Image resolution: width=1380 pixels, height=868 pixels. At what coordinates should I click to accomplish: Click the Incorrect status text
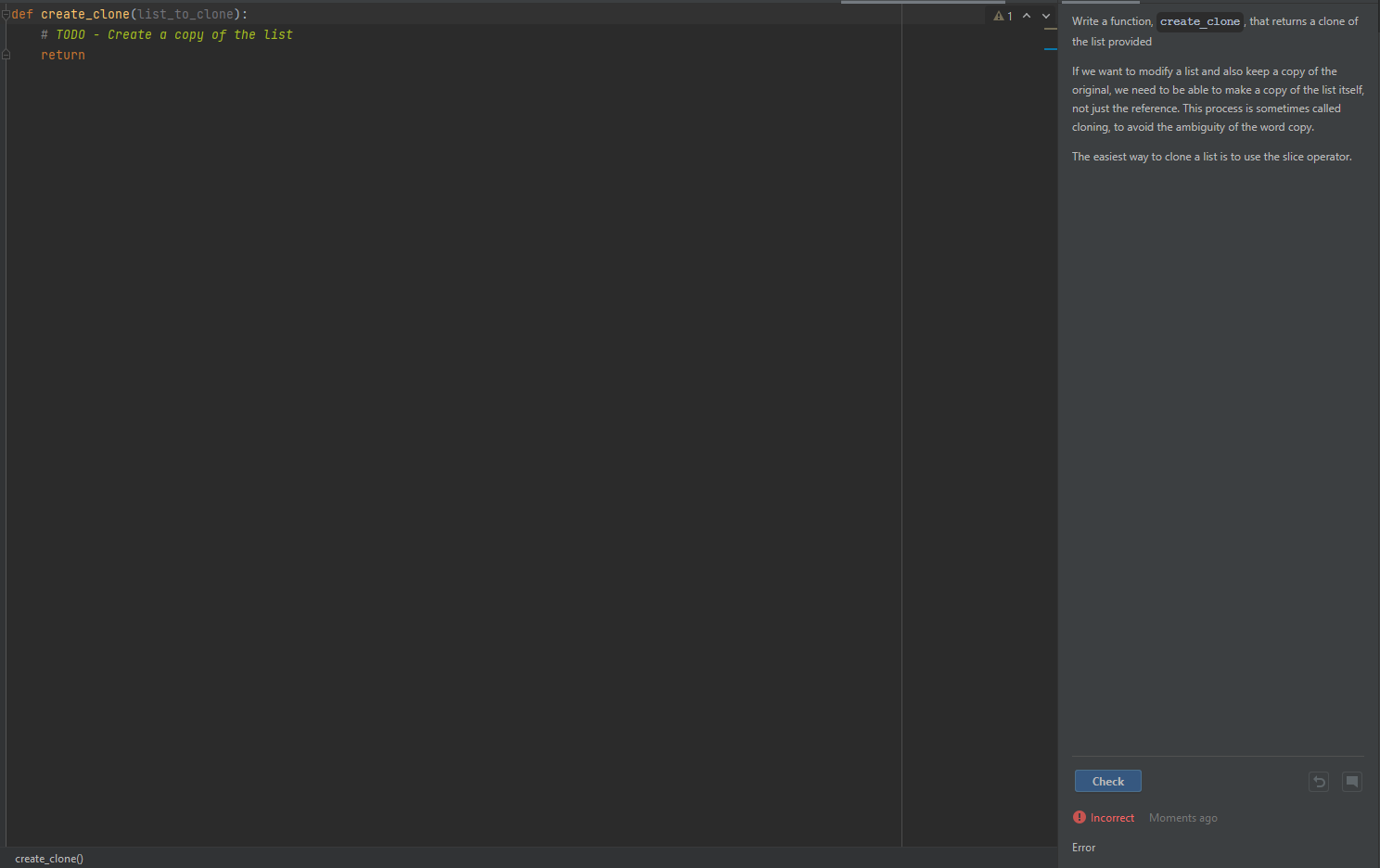click(1111, 817)
